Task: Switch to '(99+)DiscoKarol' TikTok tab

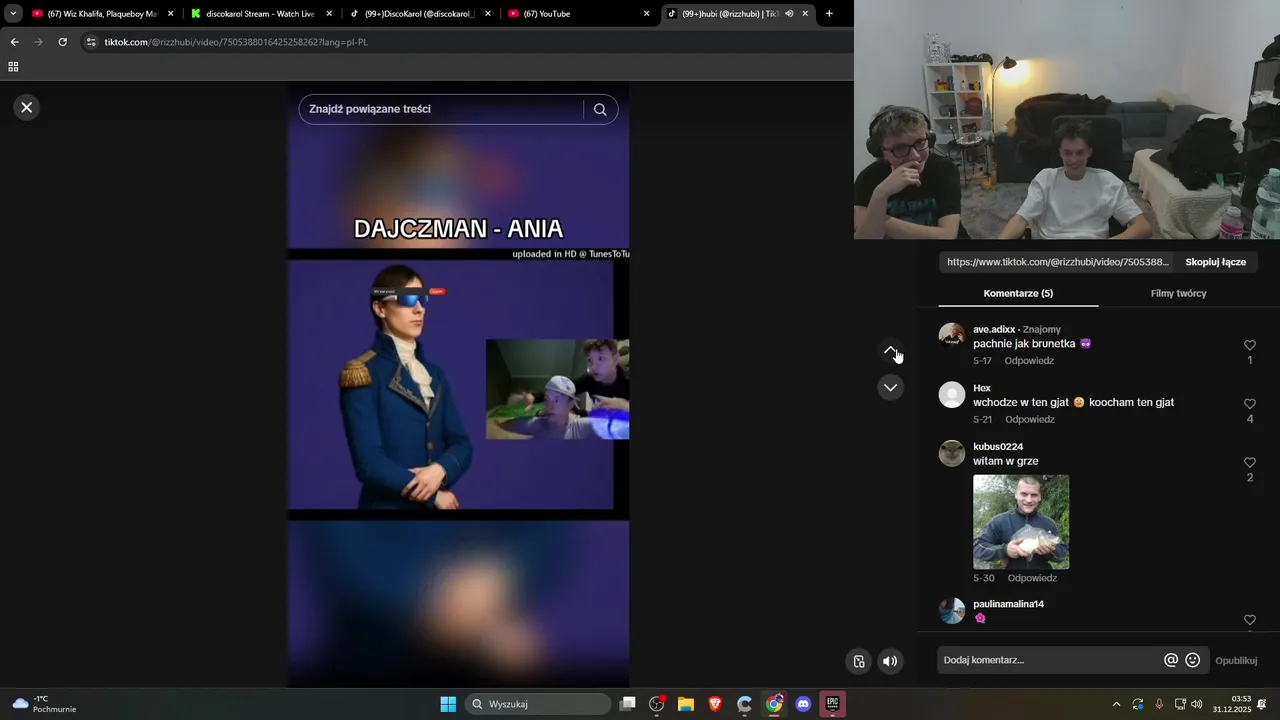Action: [420, 14]
